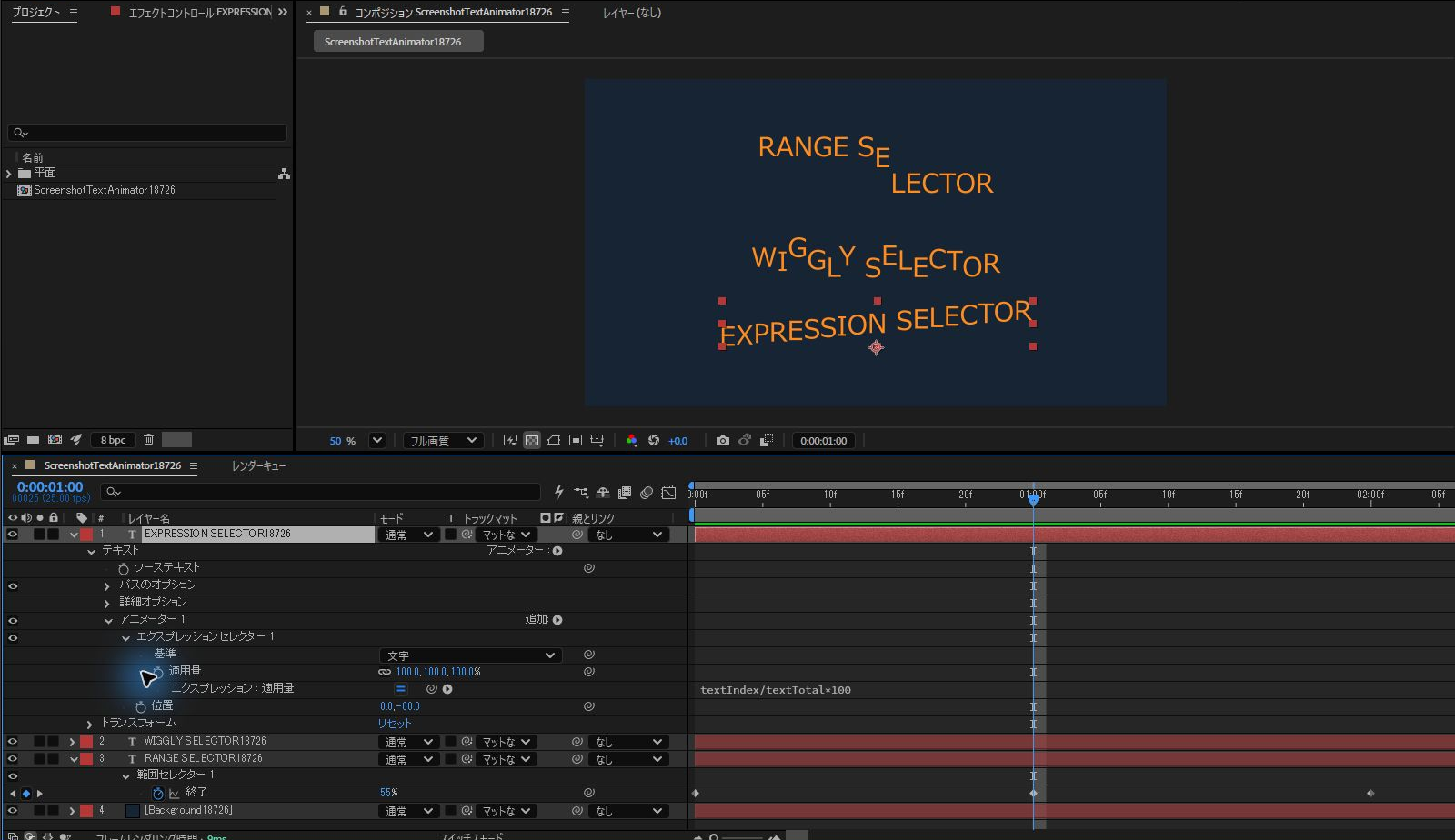Click the trash delete icon in Project panel
This screenshot has width=1455, height=840.
pyautogui.click(x=149, y=440)
